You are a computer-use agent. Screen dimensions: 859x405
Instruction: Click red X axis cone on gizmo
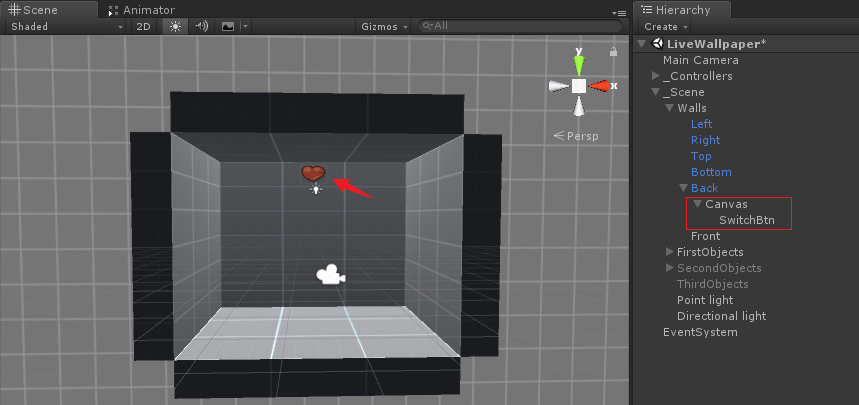pyautogui.click(x=600, y=85)
